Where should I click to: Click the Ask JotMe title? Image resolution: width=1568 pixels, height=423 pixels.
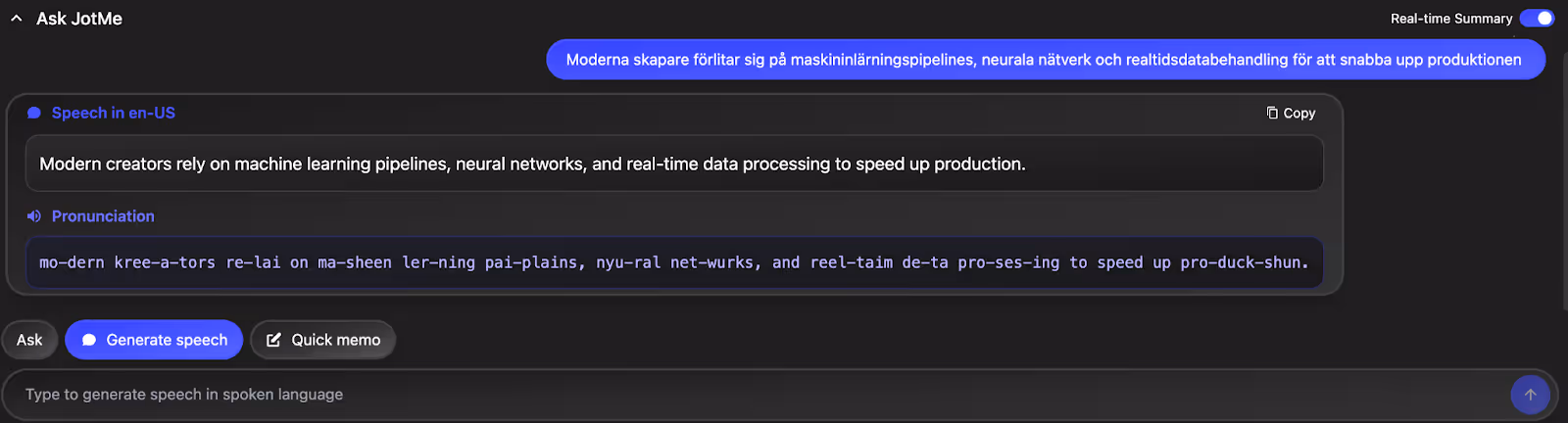(79, 19)
